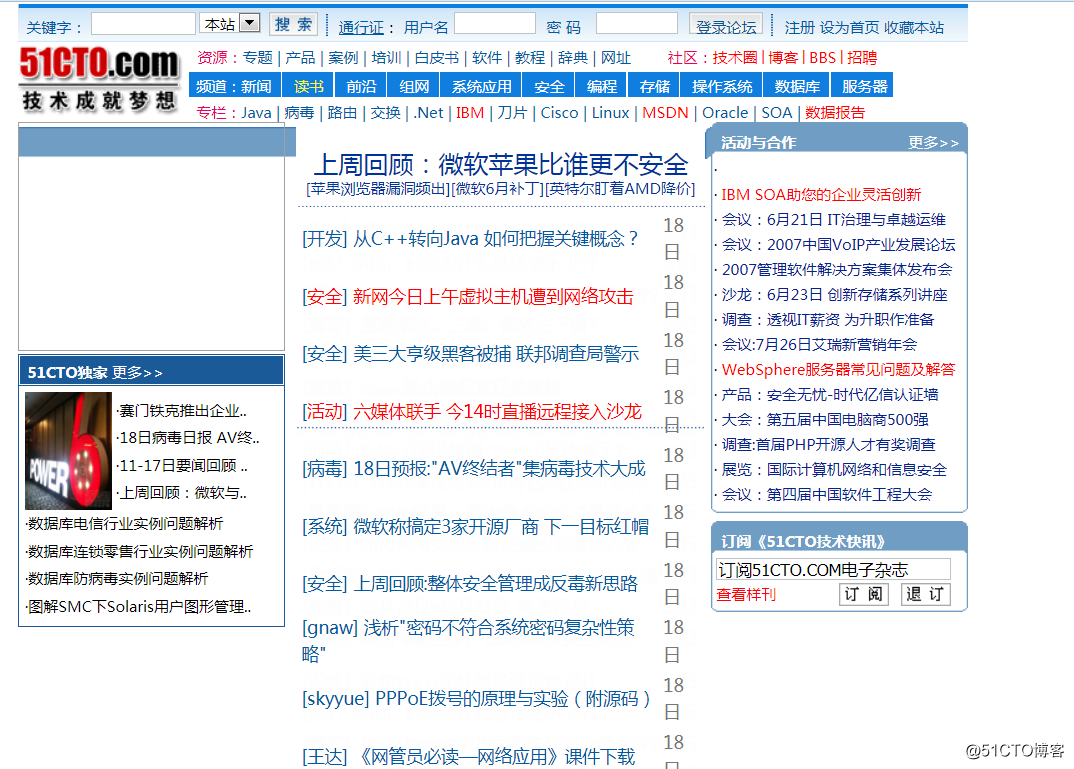Open headline 上周回顾：微软苹果比谁更不安全

(501, 164)
